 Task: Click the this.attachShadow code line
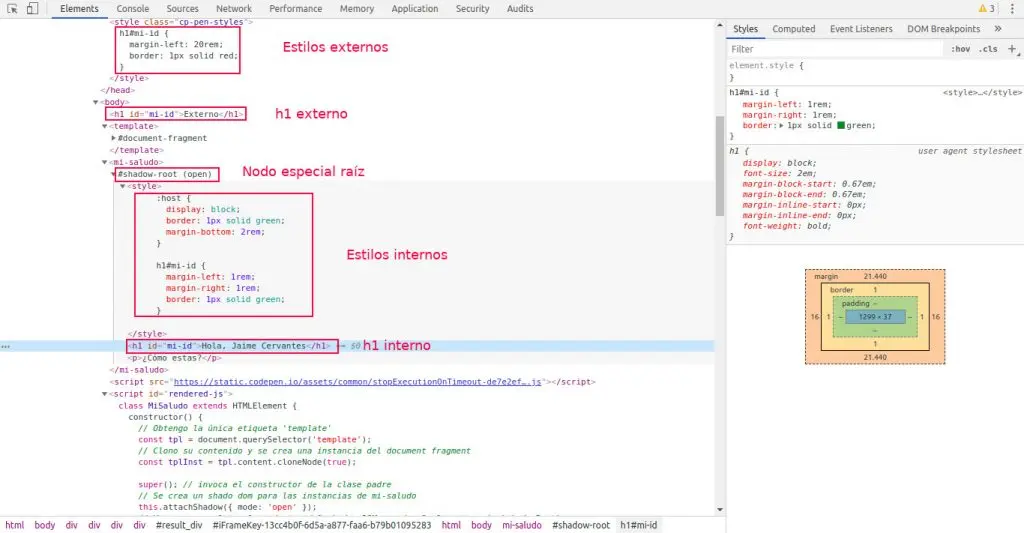pyautogui.click(x=227, y=507)
